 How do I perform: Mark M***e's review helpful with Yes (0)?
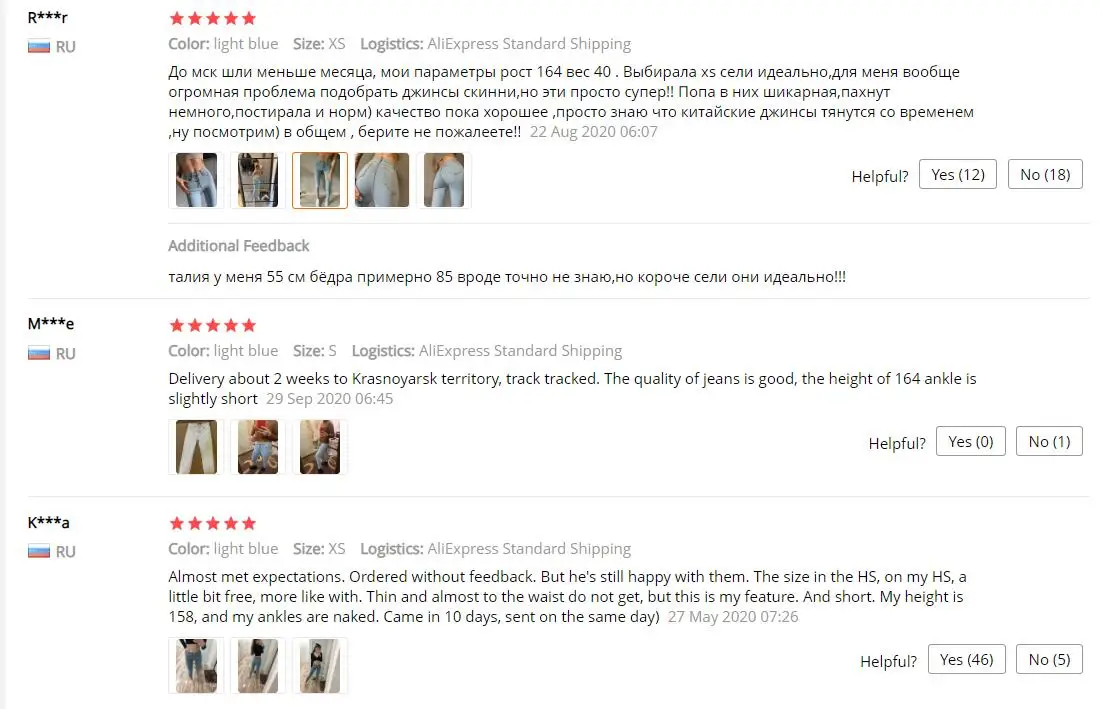pyautogui.click(x=971, y=442)
